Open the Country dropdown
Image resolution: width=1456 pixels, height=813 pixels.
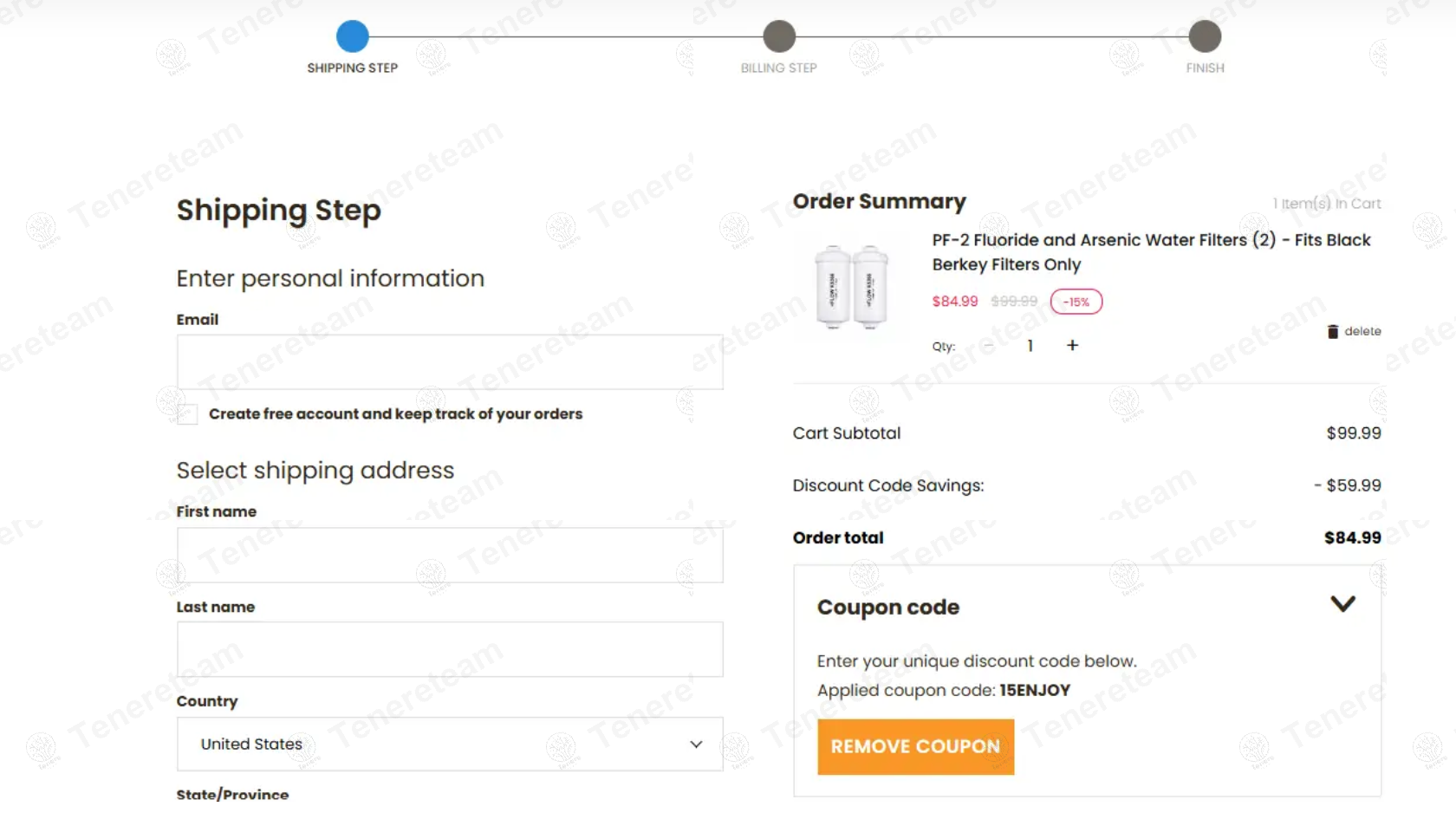pos(450,745)
